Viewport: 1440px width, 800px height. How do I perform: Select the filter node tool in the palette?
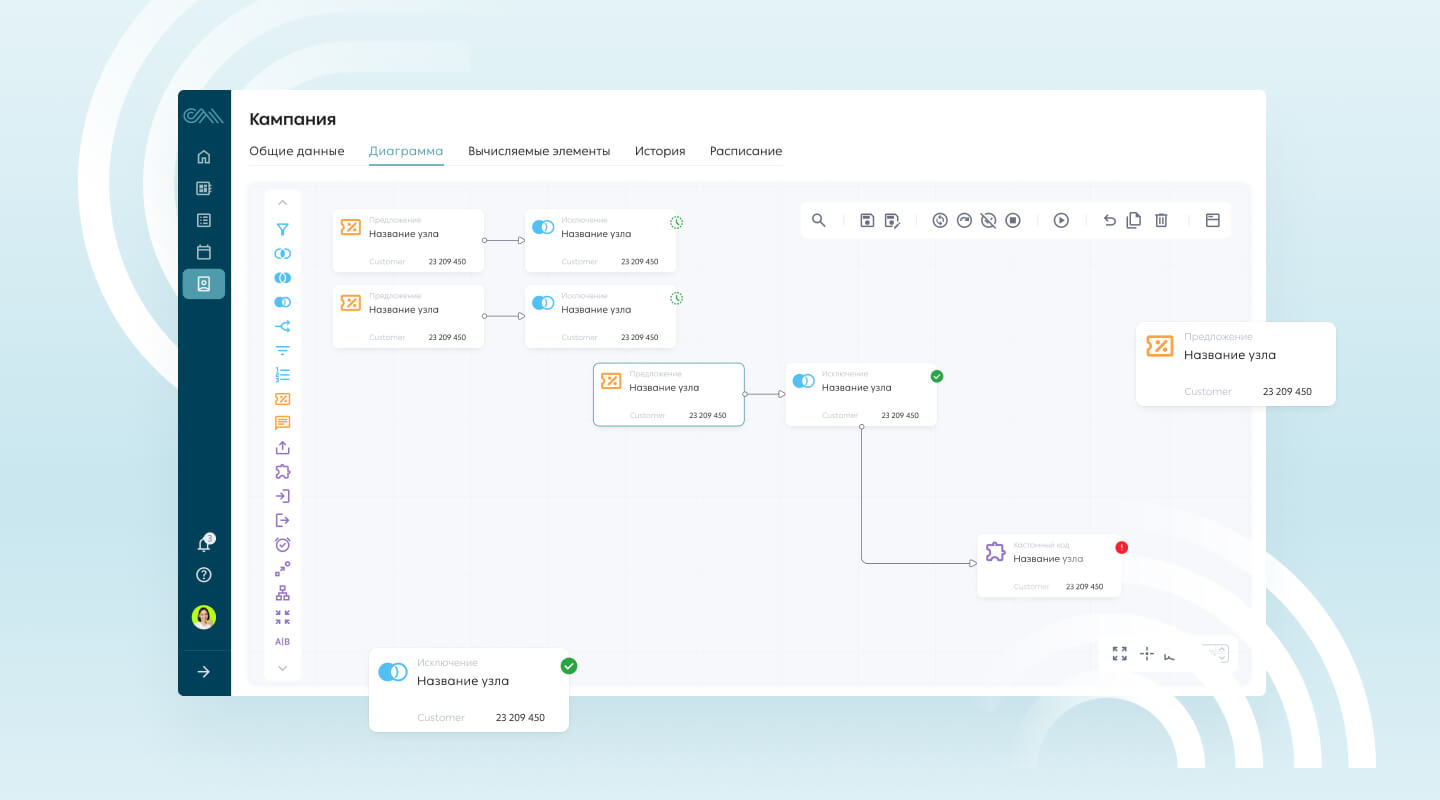283,229
